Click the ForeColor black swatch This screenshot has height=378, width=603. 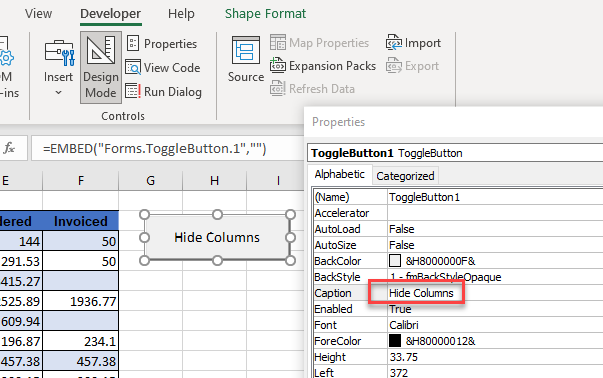click(x=395, y=341)
